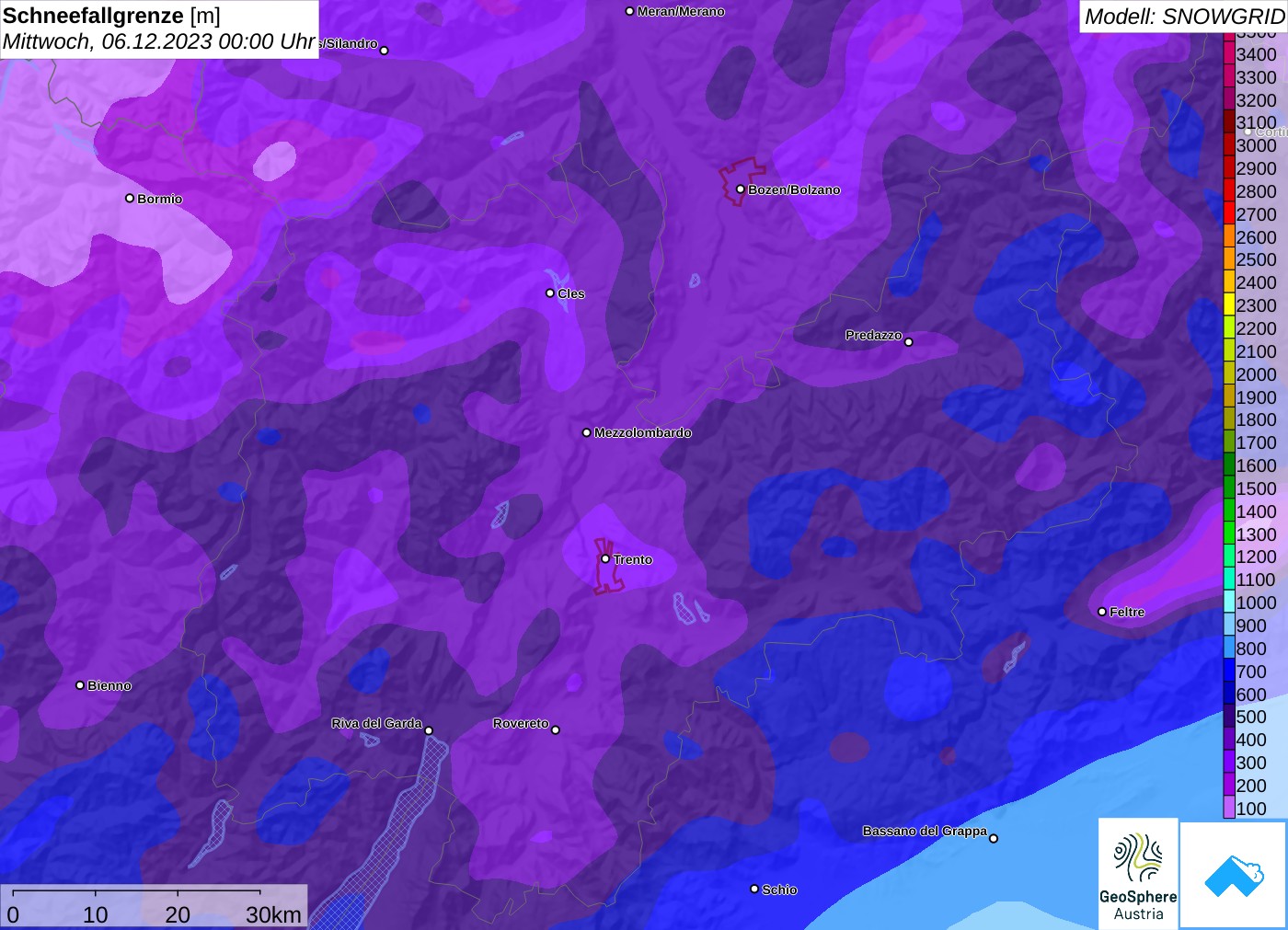Screen dimensions: 1288x930
Task: Click the purple swatch beside legend value 100
Action: [1228, 809]
